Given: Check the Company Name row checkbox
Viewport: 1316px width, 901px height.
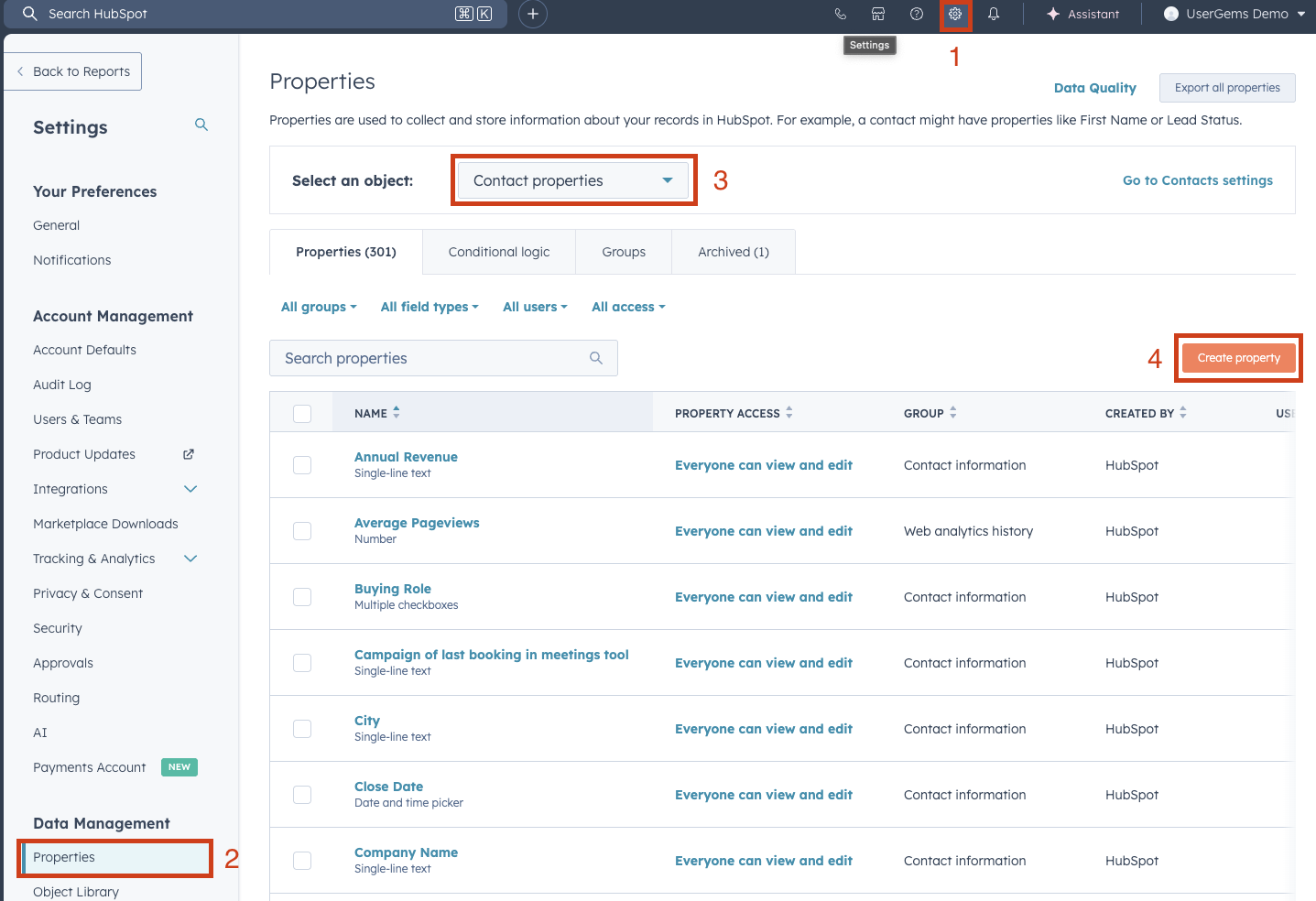Looking at the screenshot, I should pos(302,861).
